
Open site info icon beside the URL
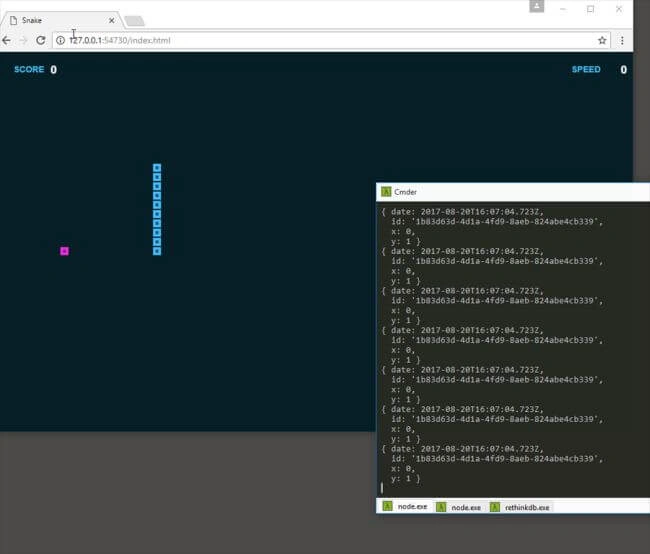tap(61, 40)
